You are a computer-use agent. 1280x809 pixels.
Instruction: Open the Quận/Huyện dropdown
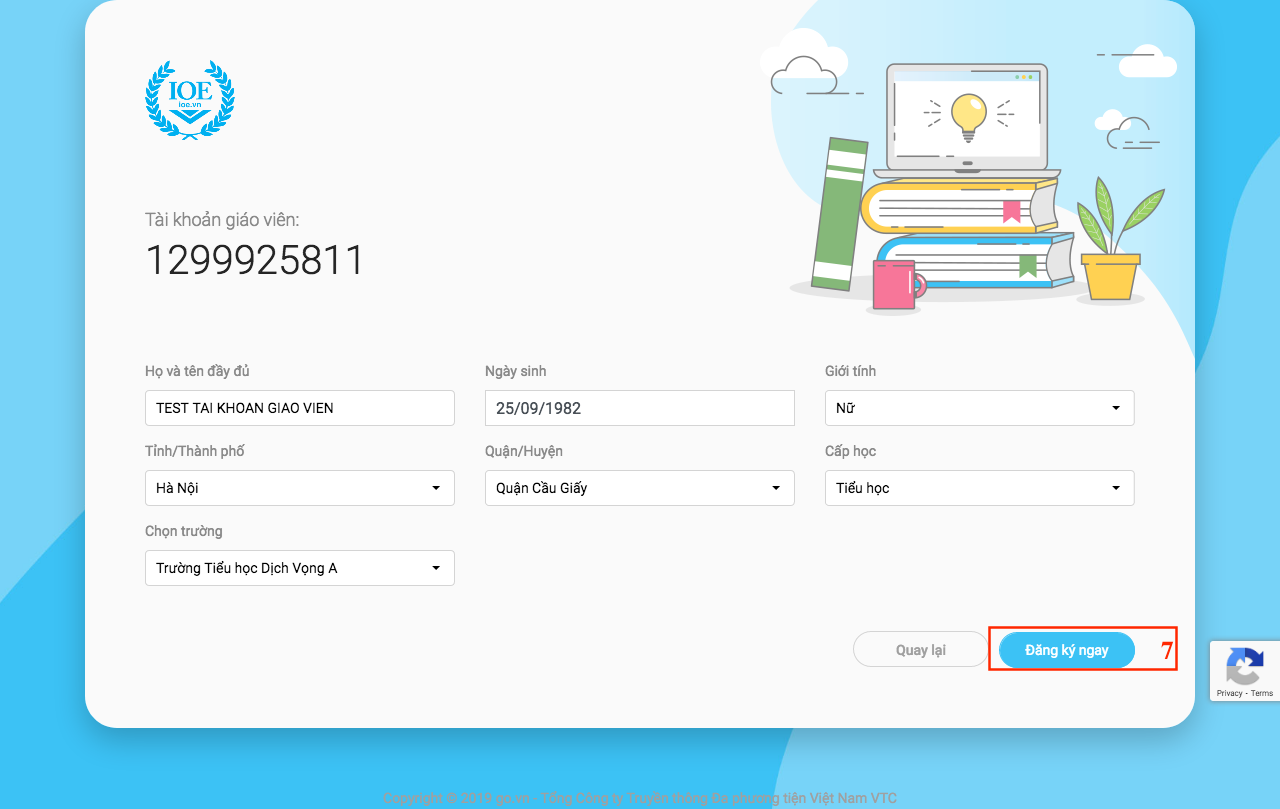pyautogui.click(x=639, y=488)
